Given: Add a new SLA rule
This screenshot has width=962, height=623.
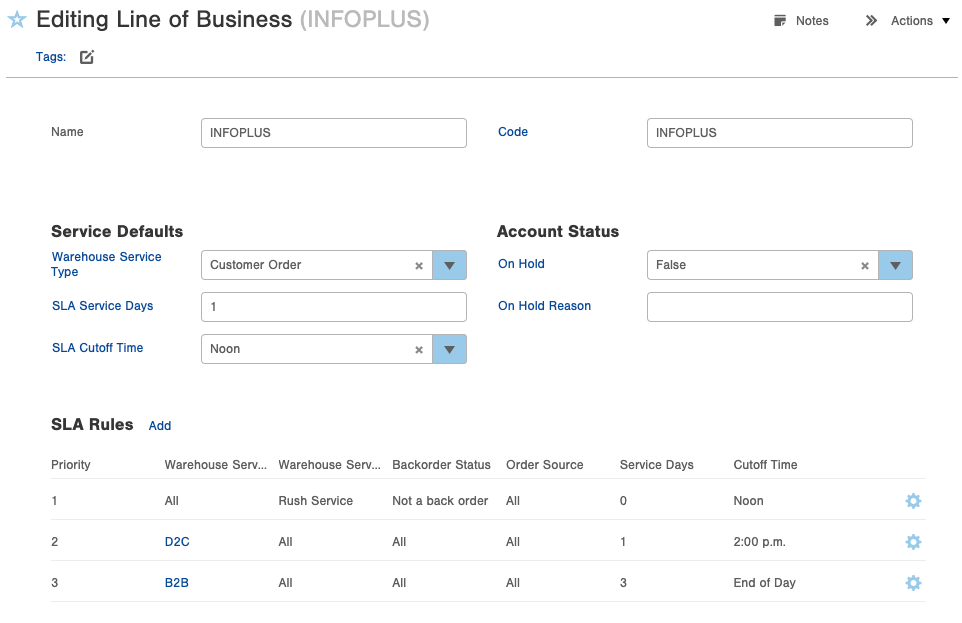Looking at the screenshot, I should coord(160,425).
